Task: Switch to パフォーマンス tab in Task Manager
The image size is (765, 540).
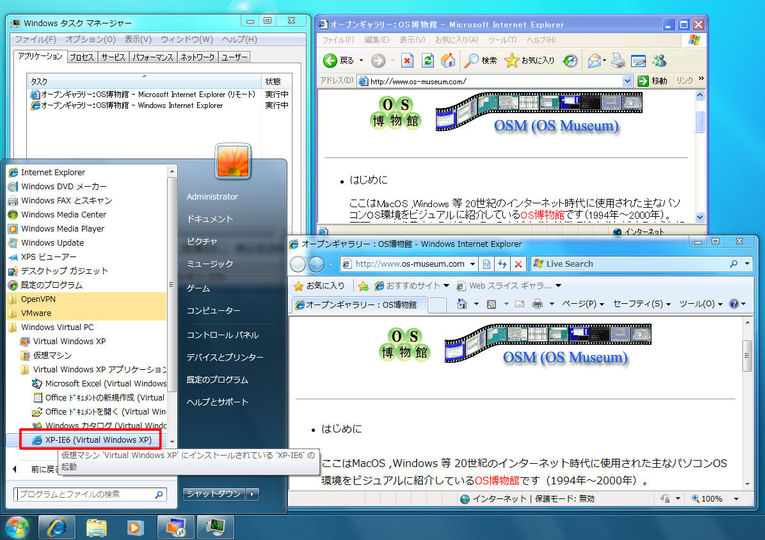Action: [153, 57]
